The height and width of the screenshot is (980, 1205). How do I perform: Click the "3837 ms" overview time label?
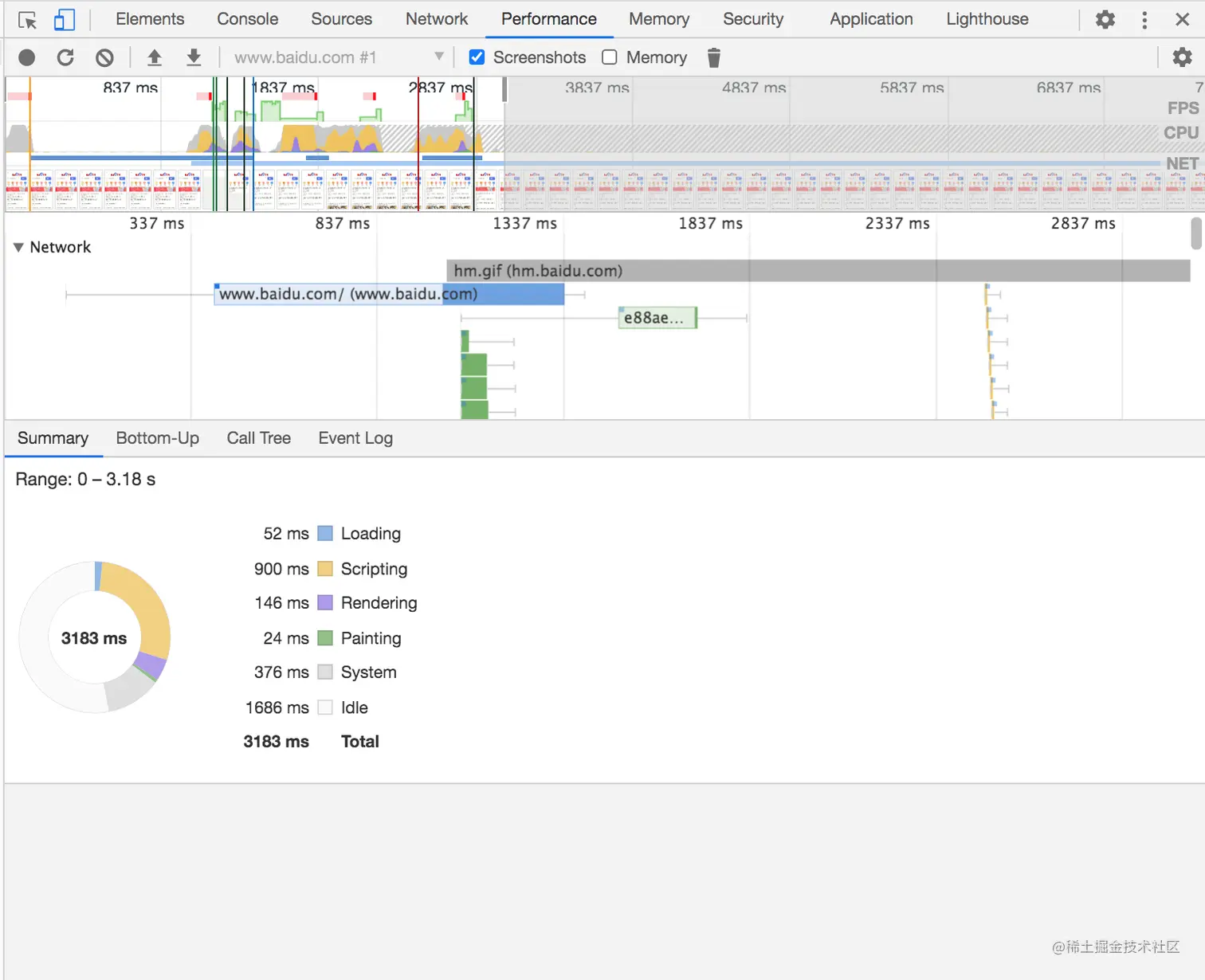point(597,88)
